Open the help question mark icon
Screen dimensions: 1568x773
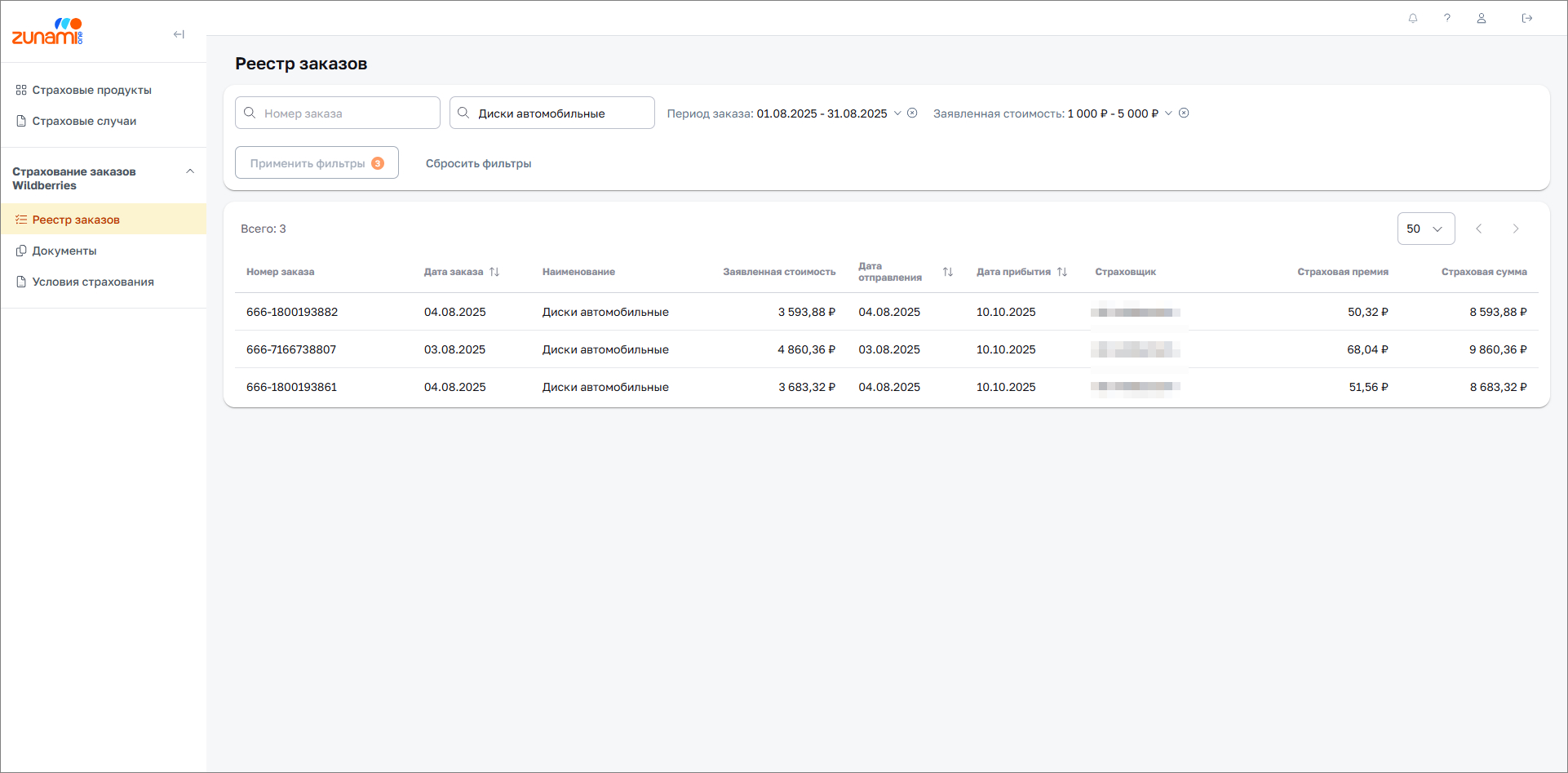pos(1447,18)
